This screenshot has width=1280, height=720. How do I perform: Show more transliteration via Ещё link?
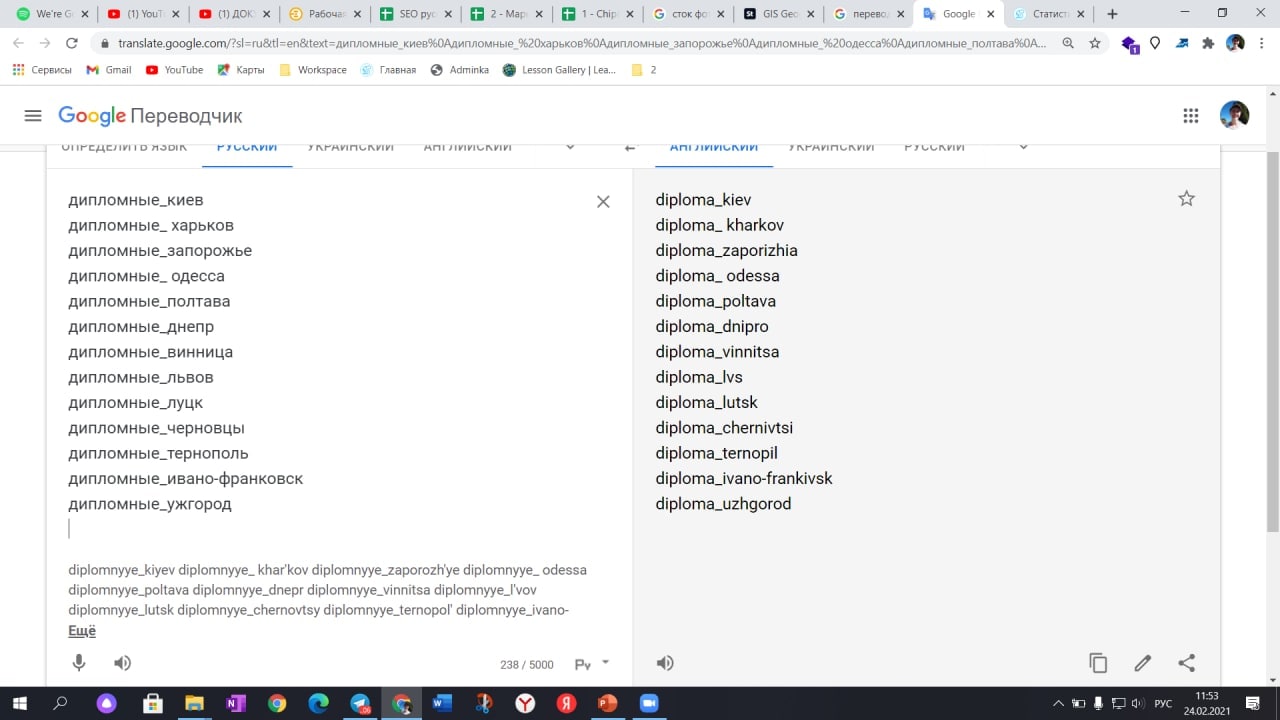82,631
